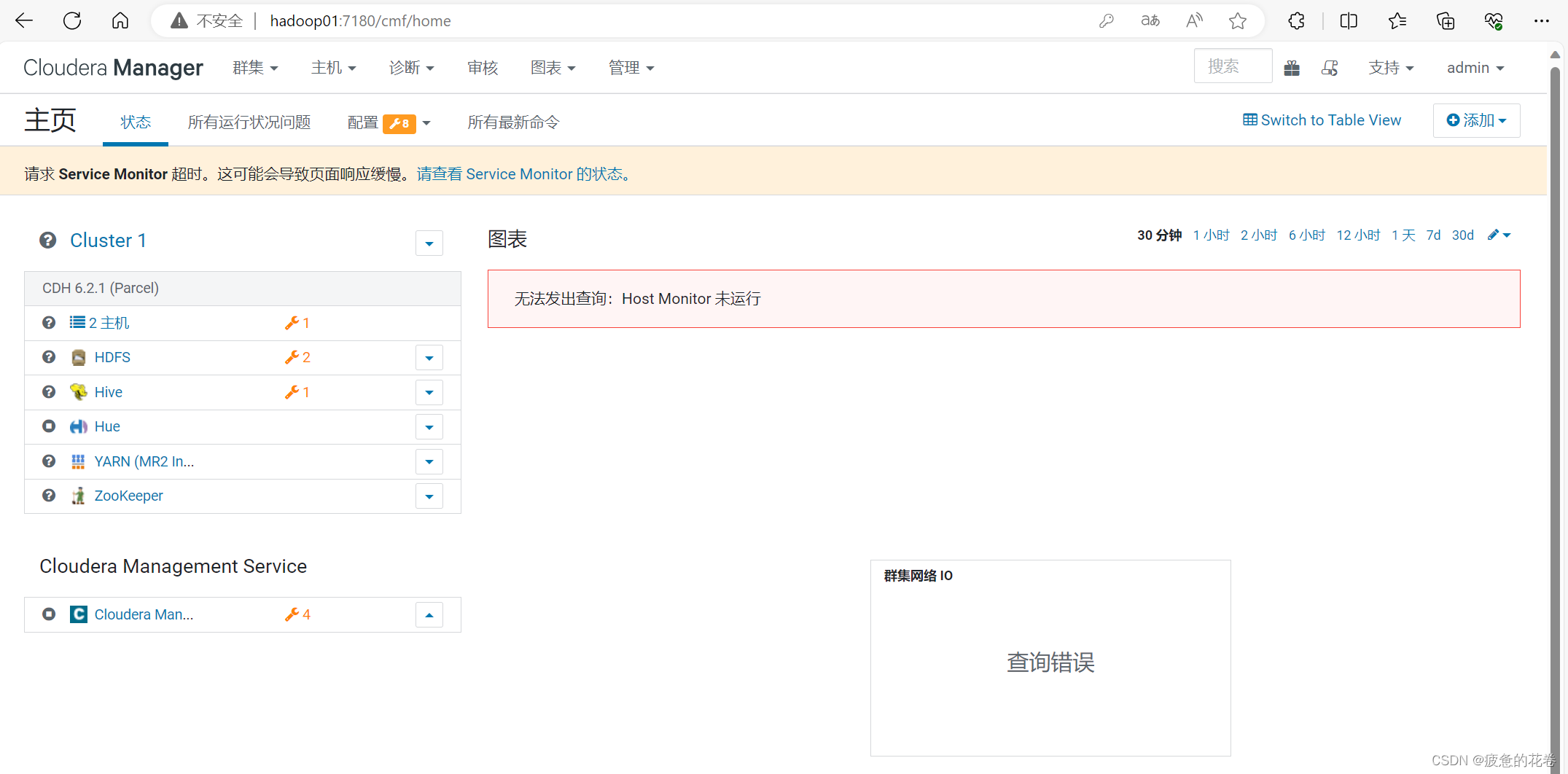
Task: Open browser settings and more menu
Action: pyautogui.click(x=1541, y=21)
